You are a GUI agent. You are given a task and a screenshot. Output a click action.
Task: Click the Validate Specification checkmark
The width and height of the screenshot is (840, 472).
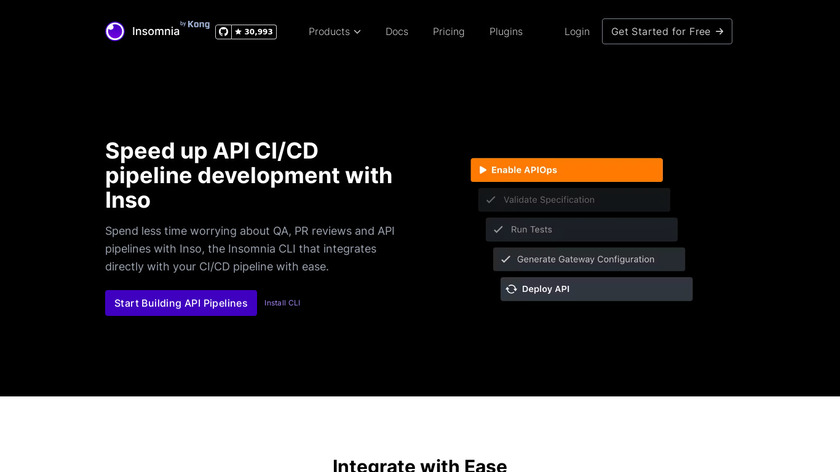coord(491,200)
